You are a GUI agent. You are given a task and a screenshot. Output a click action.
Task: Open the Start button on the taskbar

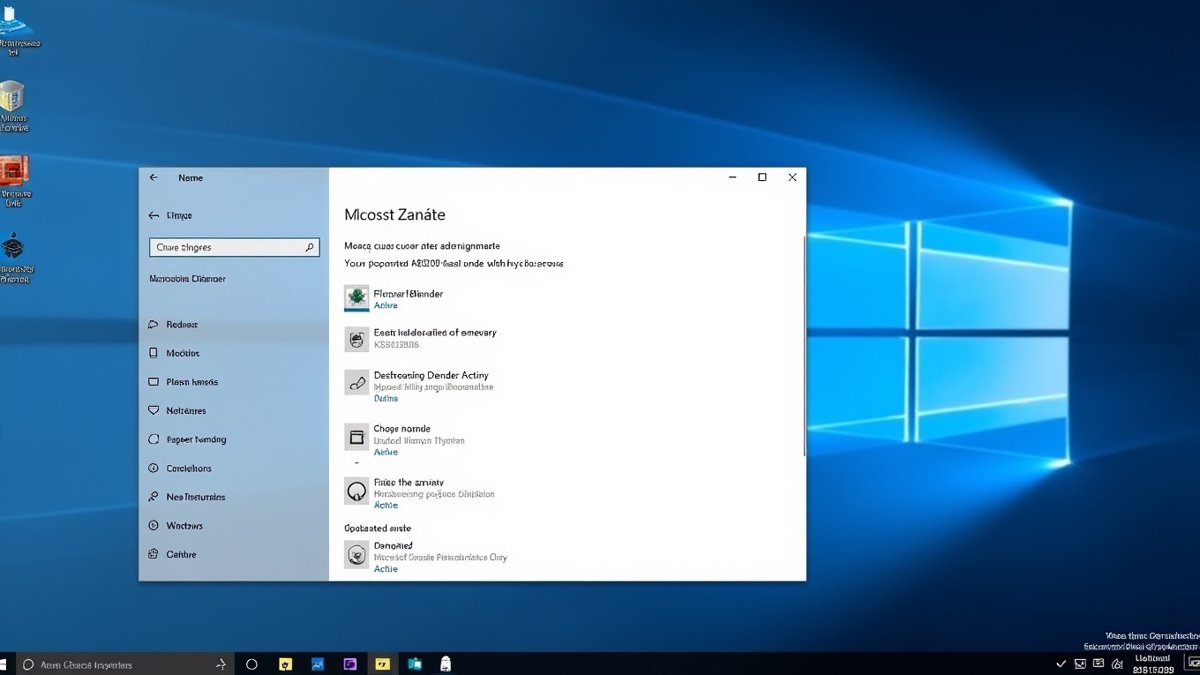pos(3,664)
